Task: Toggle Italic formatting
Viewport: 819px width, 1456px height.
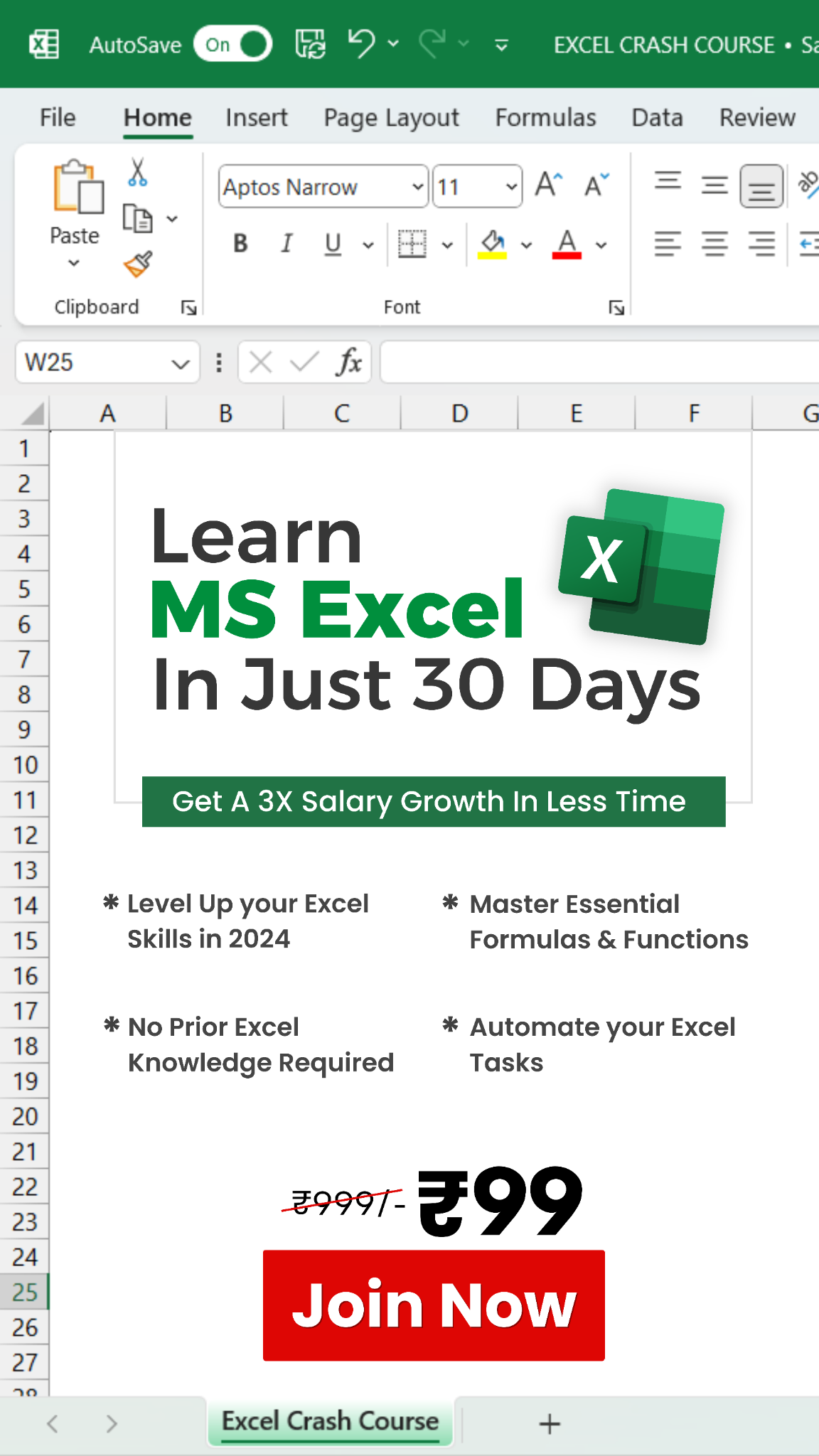Action: pos(287,244)
